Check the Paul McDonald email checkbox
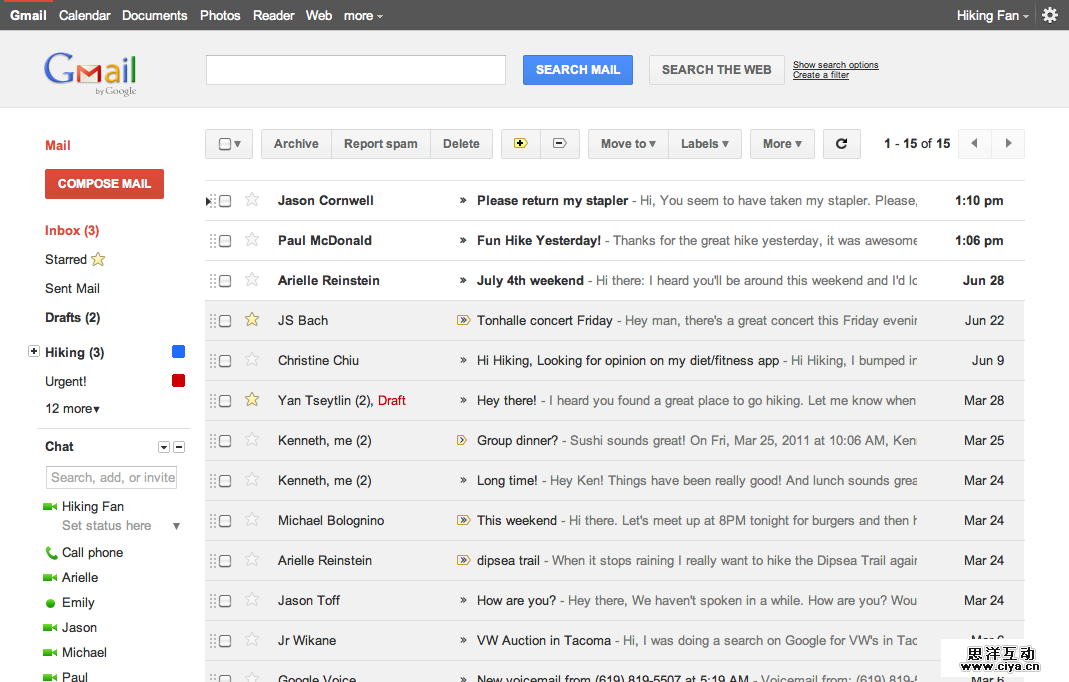This screenshot has width=1069, height=682. (225, 241)
